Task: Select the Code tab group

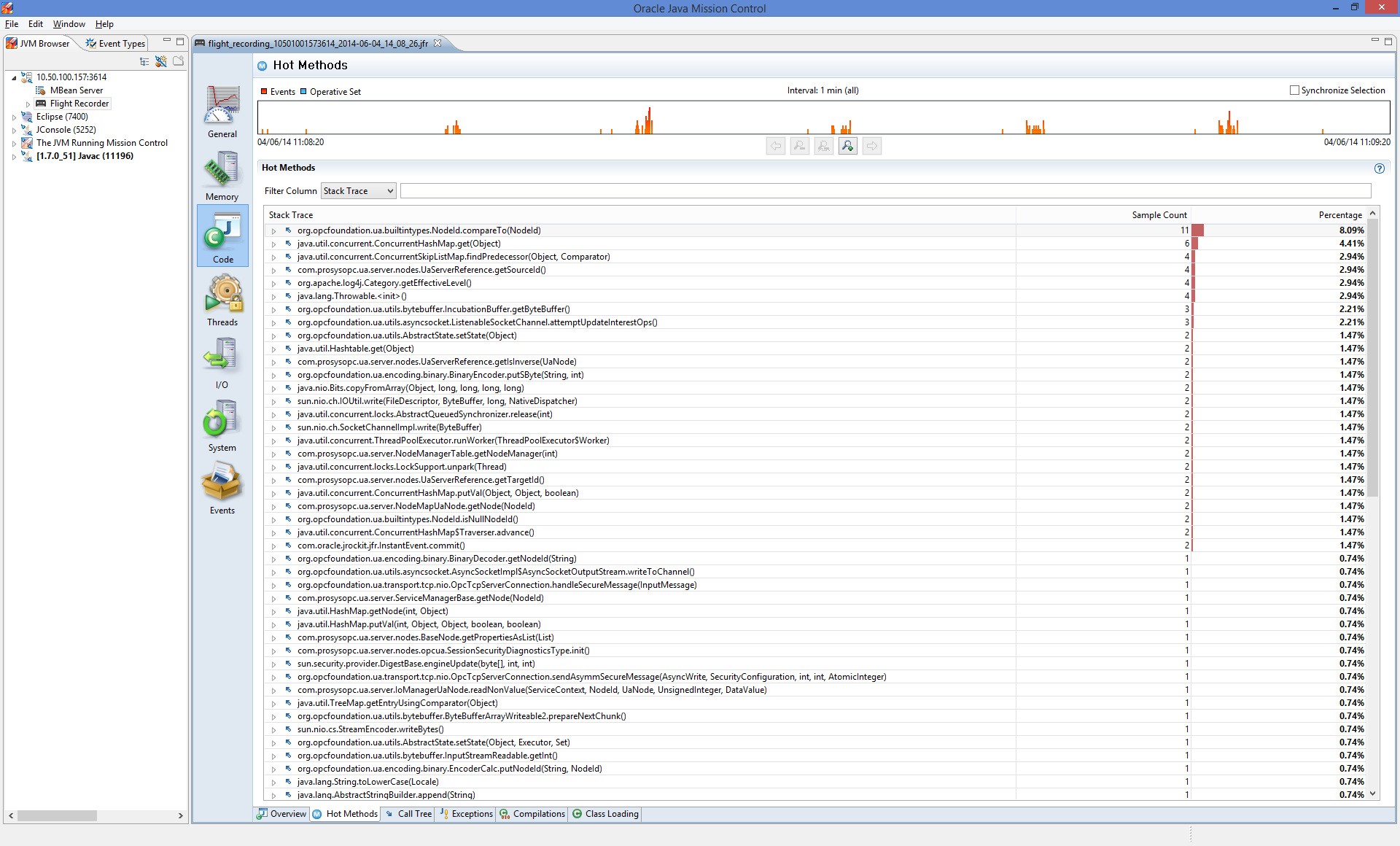Action: [x=222, y=236]
